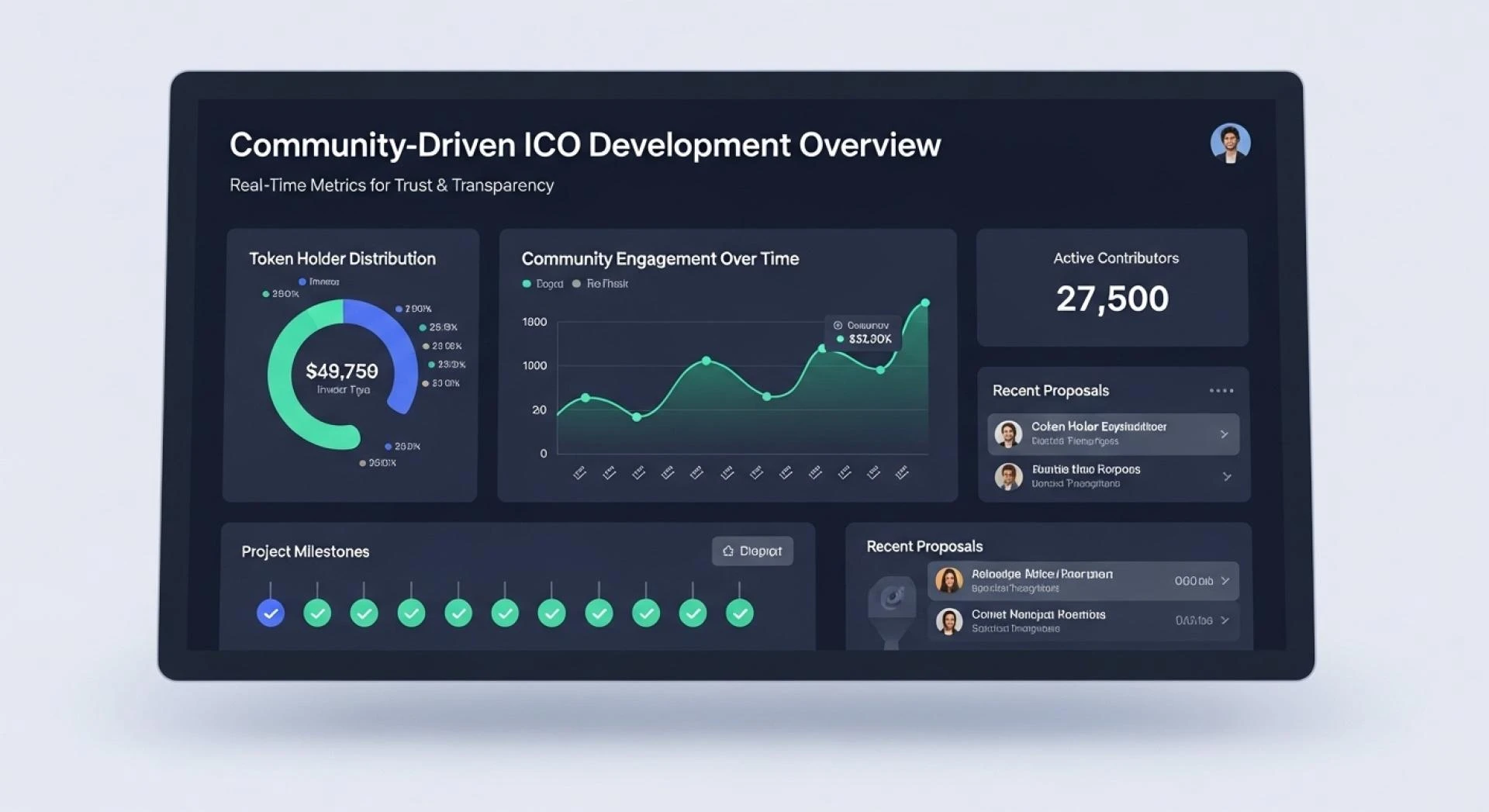Image resolution: width=1489 pixels, height=812 pixels.
Task: Click avatar of Comet Nonojoat Roemtors proposal
Action: point(948,620)
